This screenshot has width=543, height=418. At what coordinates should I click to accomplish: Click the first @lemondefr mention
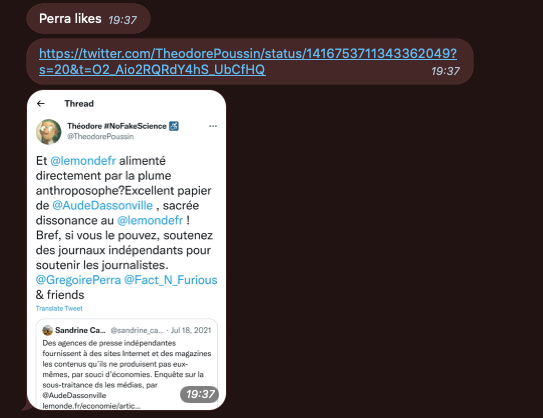83,161
